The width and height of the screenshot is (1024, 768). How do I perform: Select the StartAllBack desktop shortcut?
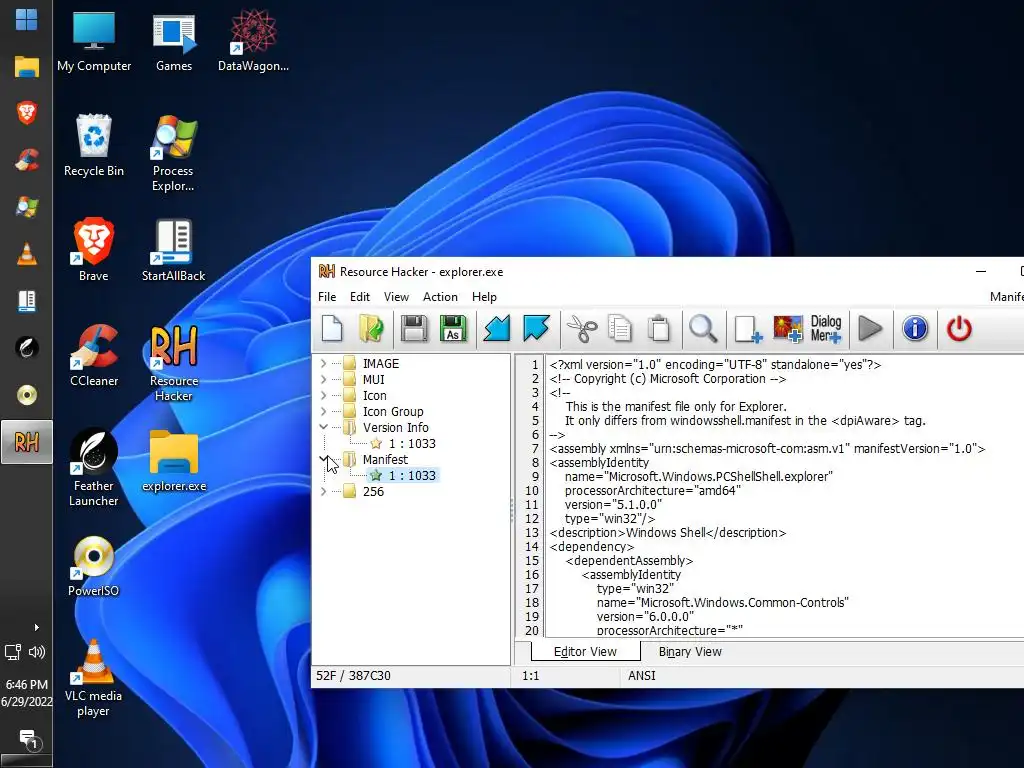click(x=173, y=250)
